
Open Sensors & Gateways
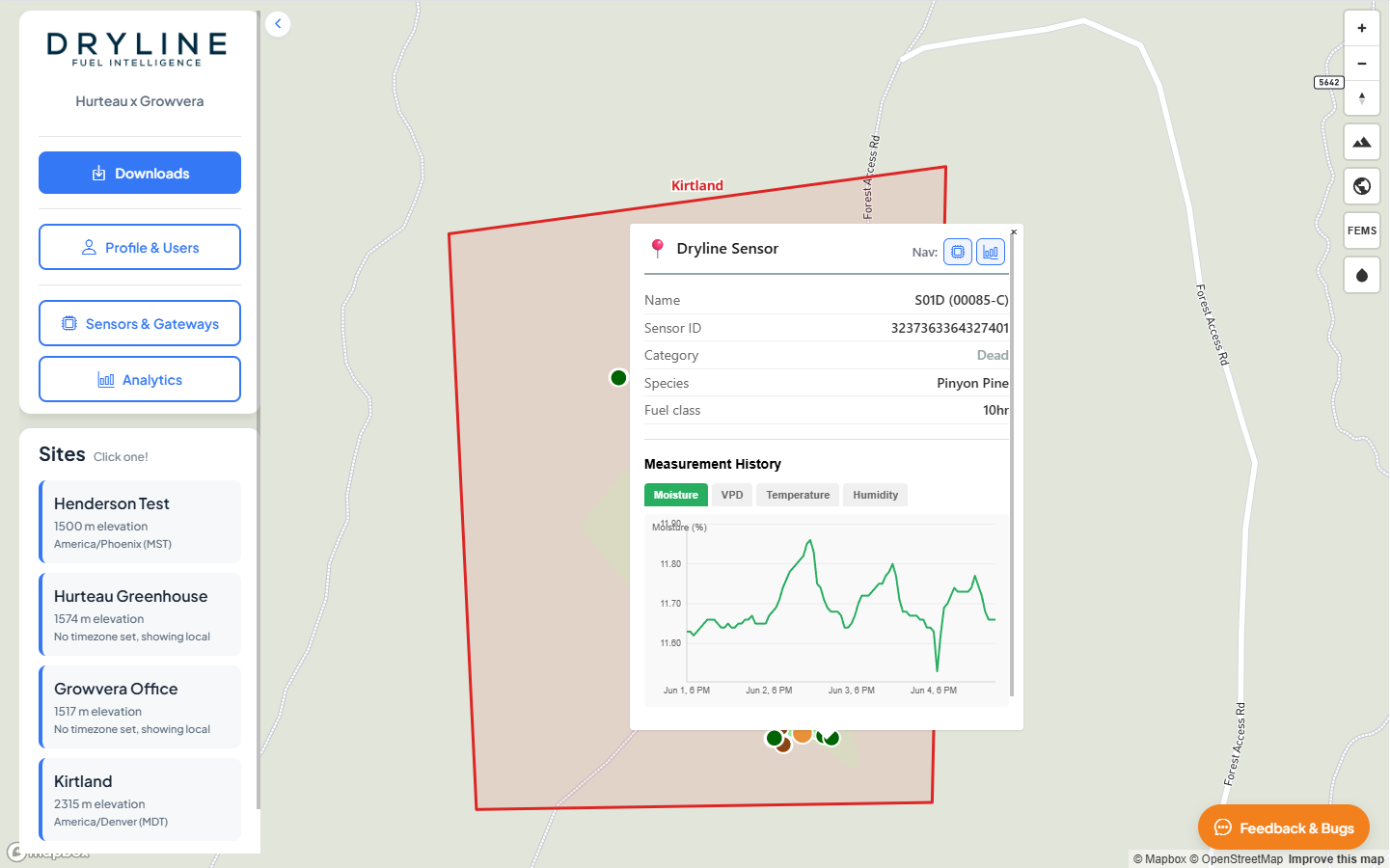coord(140,323)
